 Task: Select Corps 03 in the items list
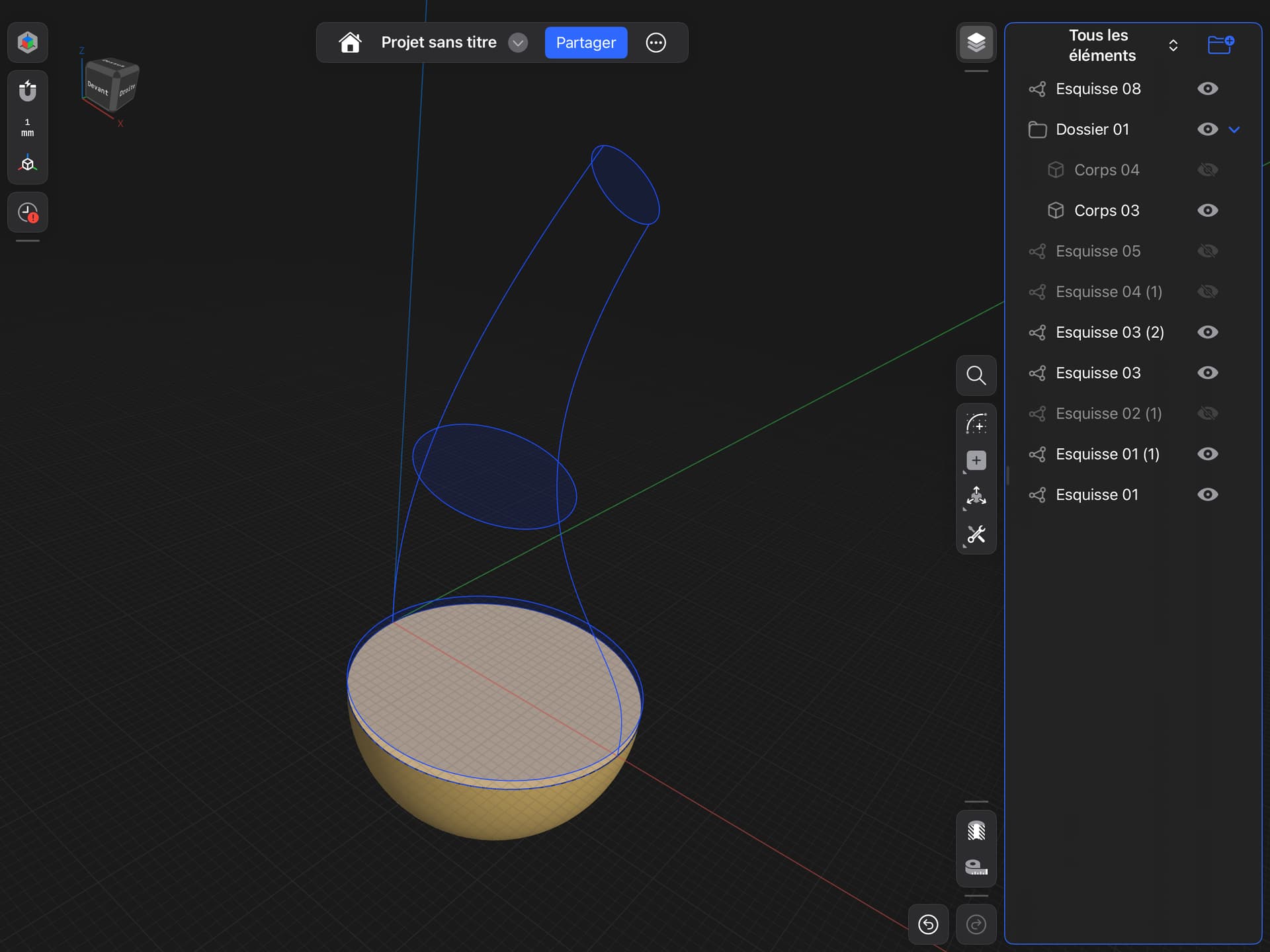point(1106,210)
